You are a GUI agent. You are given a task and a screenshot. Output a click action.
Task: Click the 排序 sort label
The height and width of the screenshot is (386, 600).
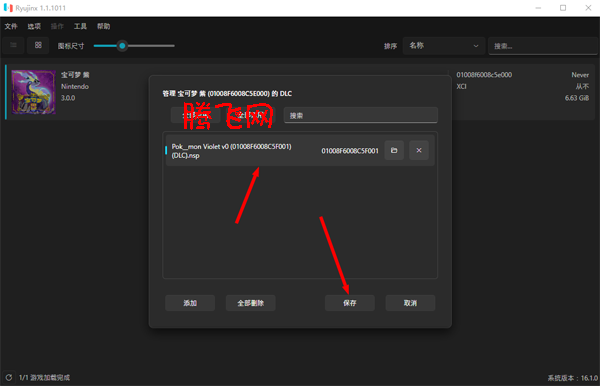[x=391, y=46]
